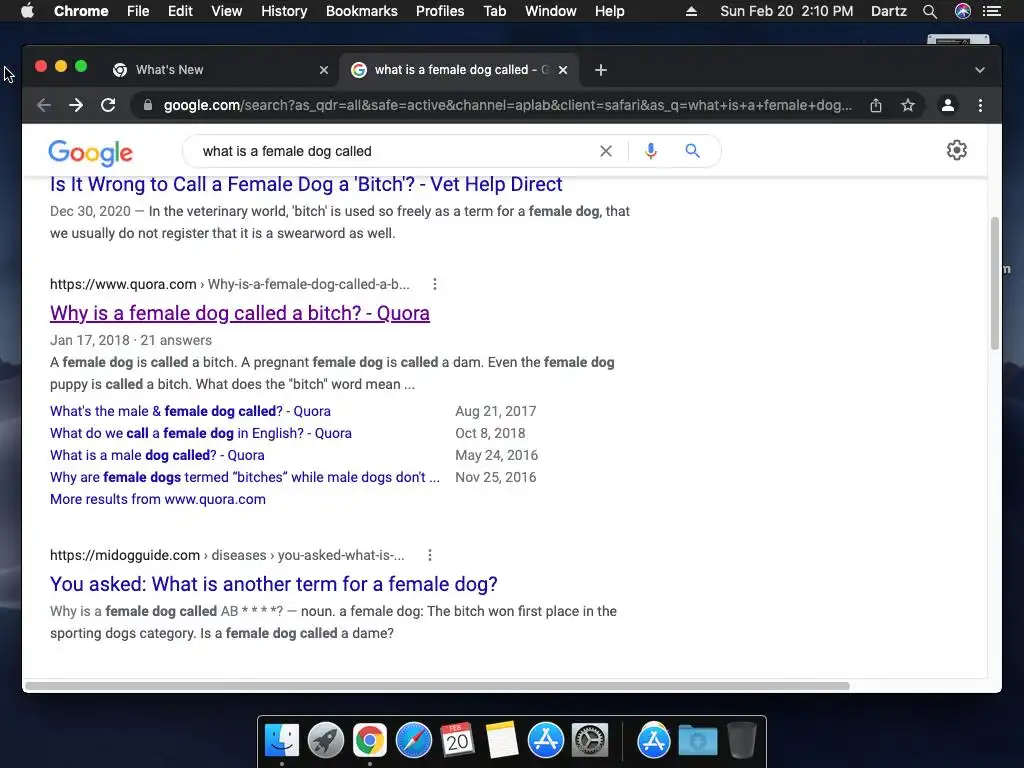Open 'What's the male & female dog called?' link
This screenshot has width=1024, height=768.
point(190,411)
